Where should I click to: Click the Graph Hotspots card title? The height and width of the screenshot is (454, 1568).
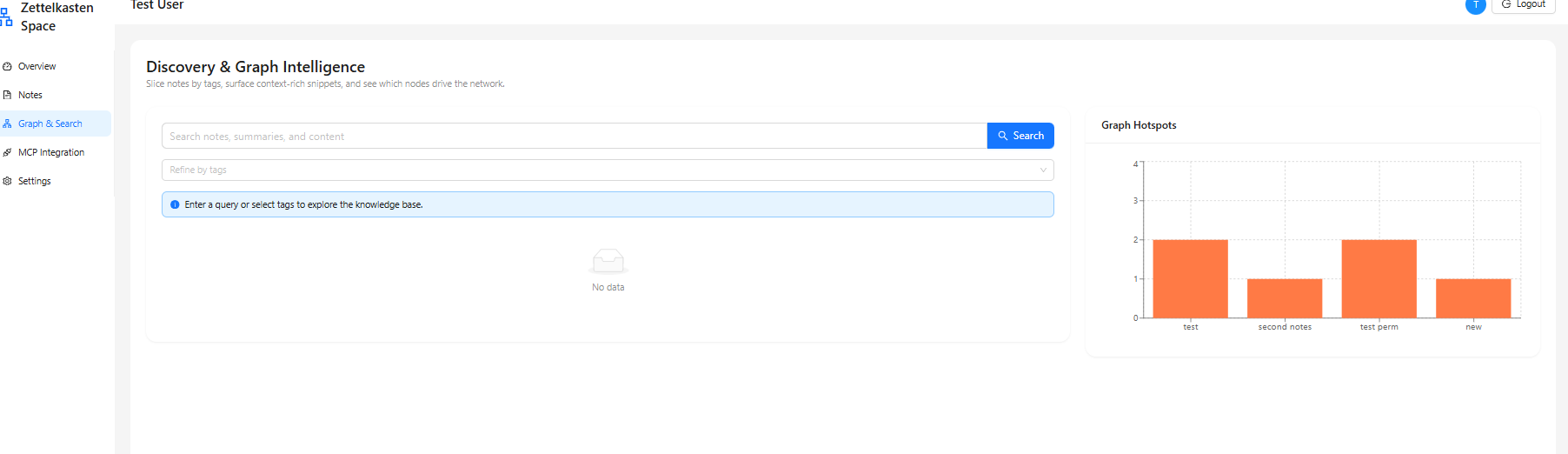click(1139, 125)
